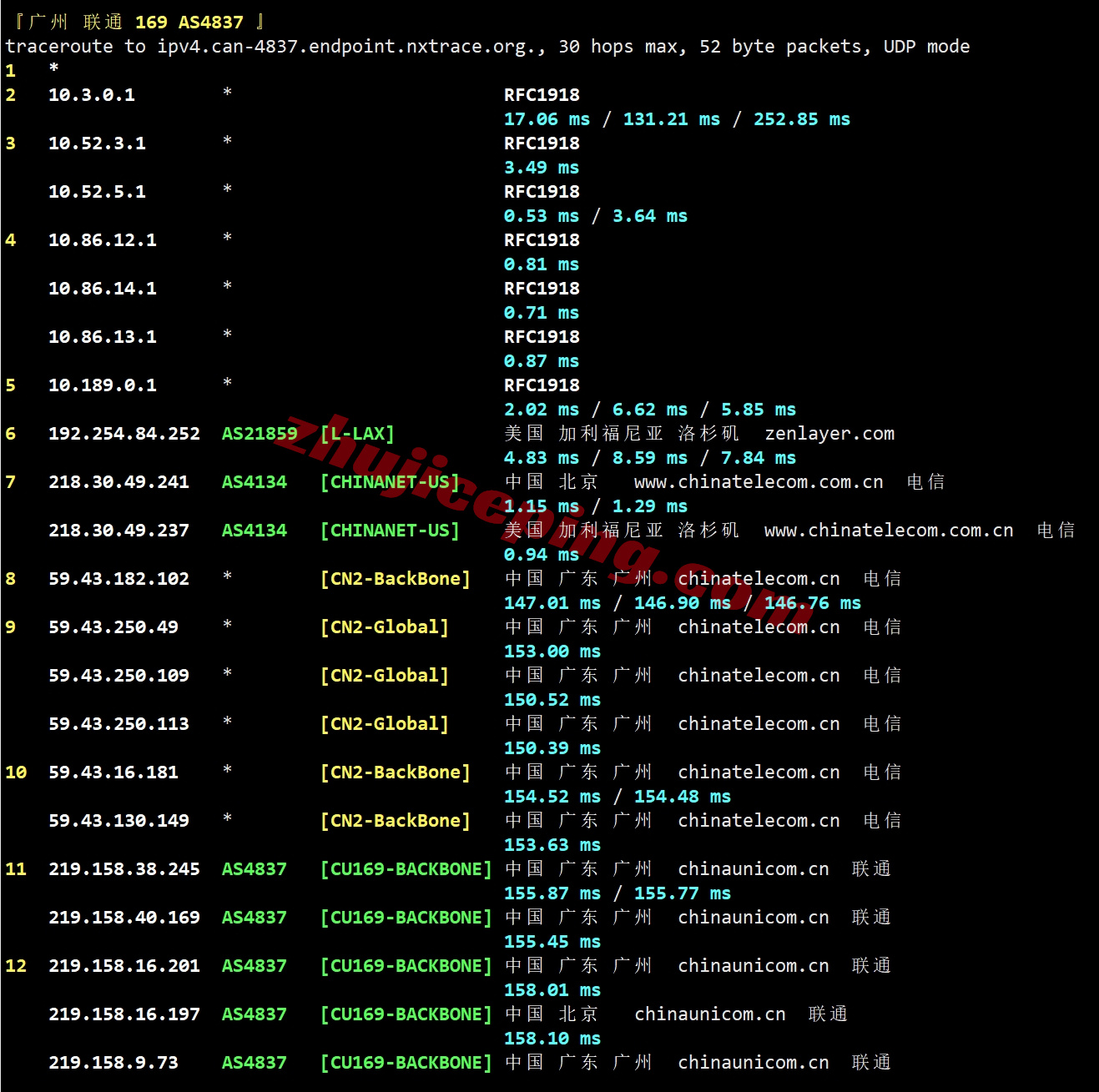1099x1092 pixels.
Task: Click latency value 147.01 ms
Action: (552, 603)
